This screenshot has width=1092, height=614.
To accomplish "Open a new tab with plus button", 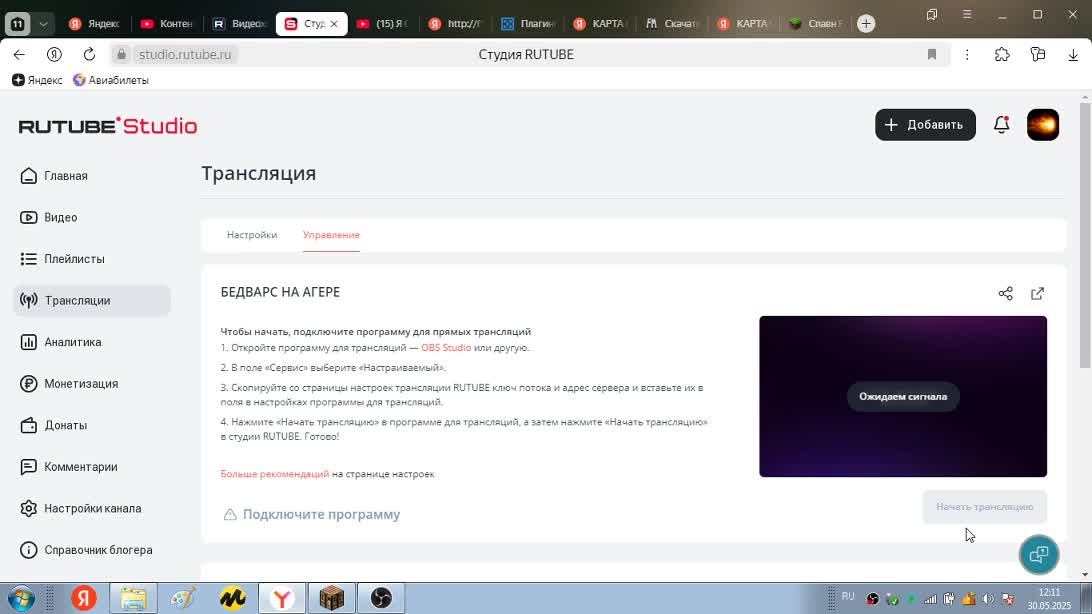I will click(x=866, y=24).
